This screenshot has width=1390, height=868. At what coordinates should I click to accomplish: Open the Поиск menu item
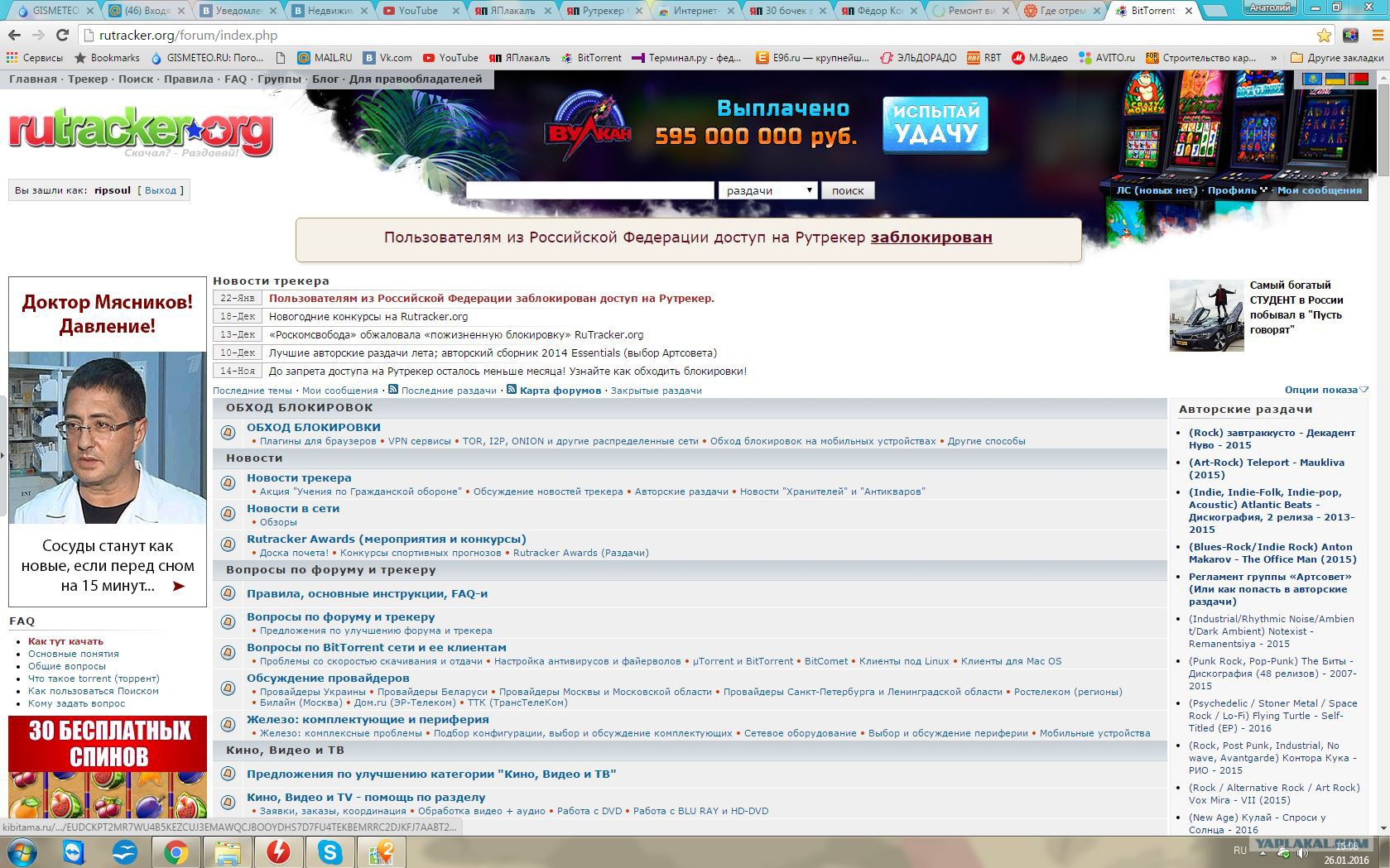point(136,79)
